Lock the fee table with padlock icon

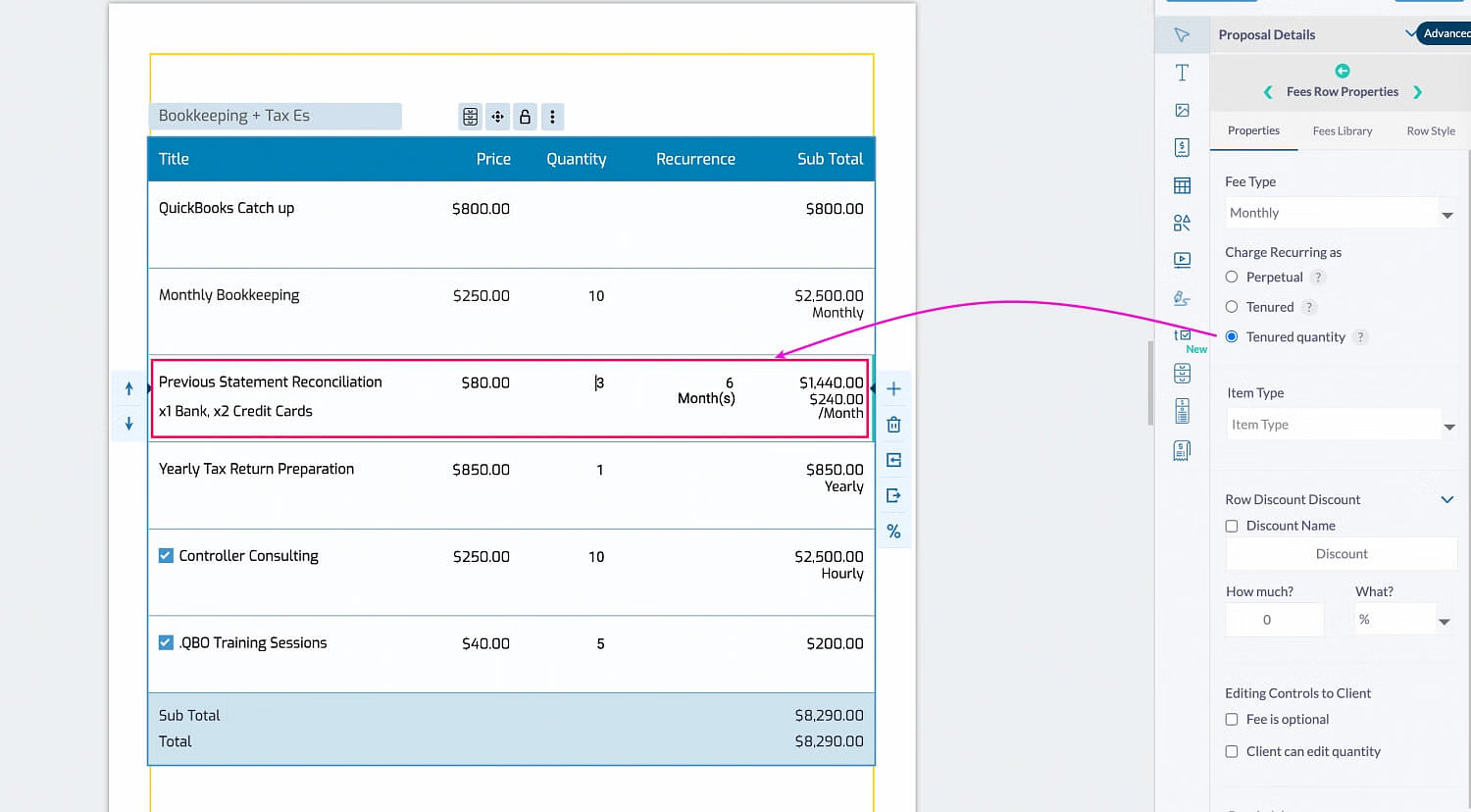coord(525,117)
